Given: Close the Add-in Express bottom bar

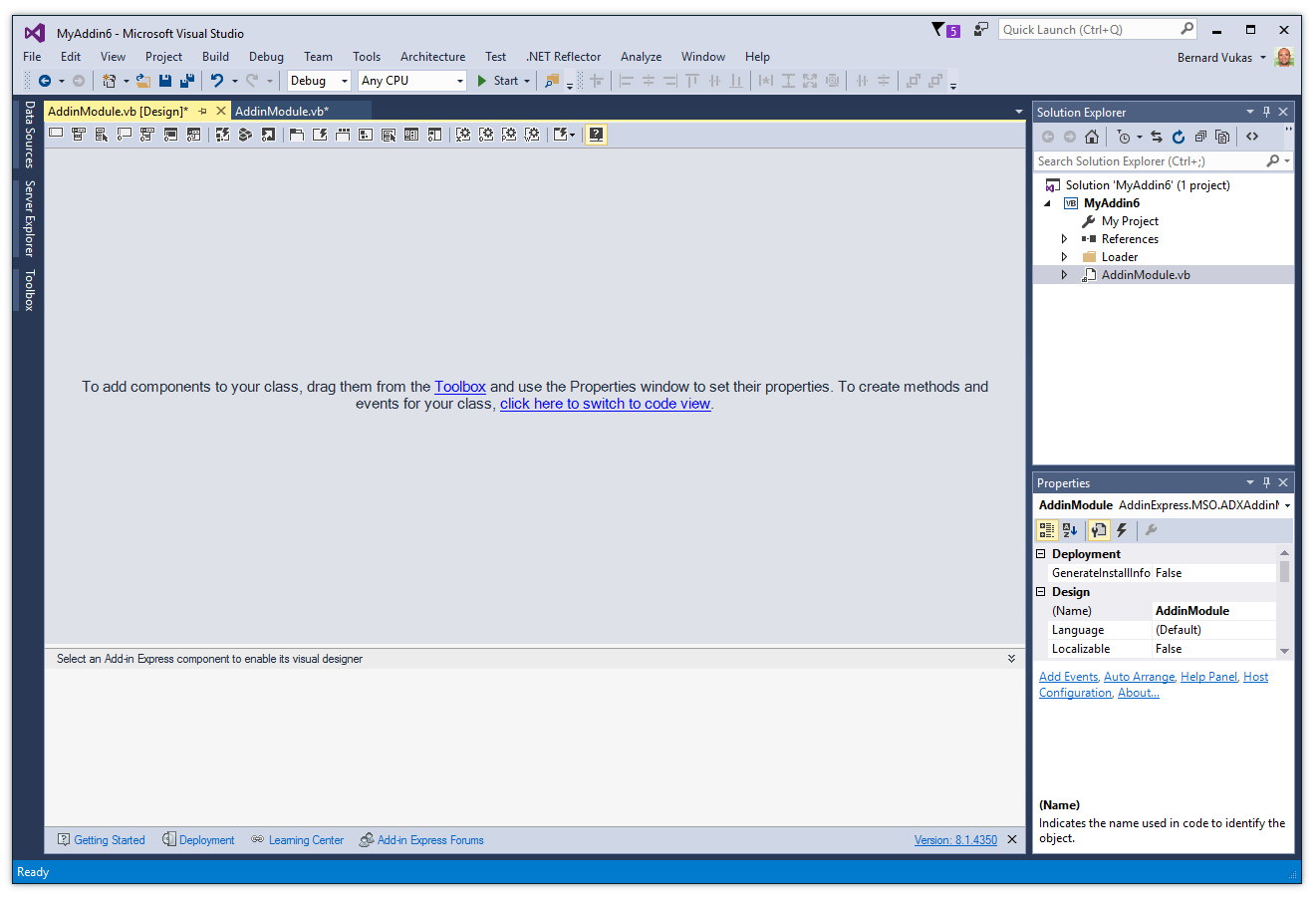Looking at the screenshot, I should click(x=1012, y=840).
